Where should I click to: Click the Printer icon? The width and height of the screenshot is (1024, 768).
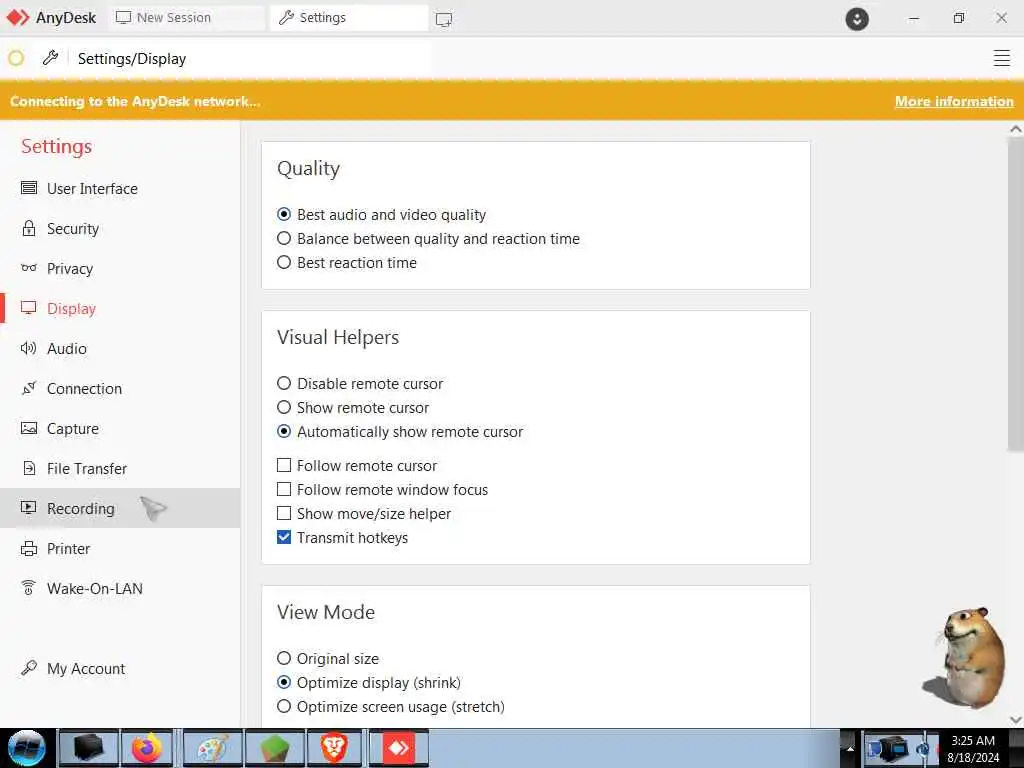pos(29,548)
